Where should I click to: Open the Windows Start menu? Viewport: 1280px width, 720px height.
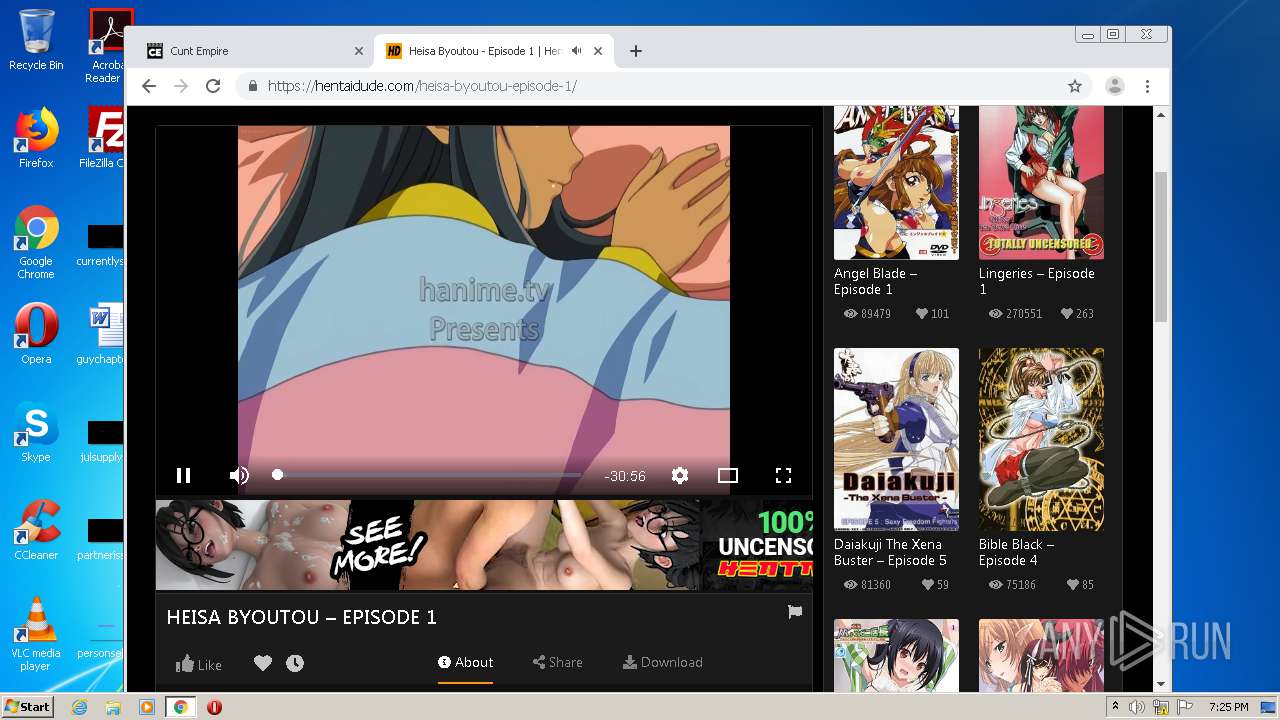(27, 706)
